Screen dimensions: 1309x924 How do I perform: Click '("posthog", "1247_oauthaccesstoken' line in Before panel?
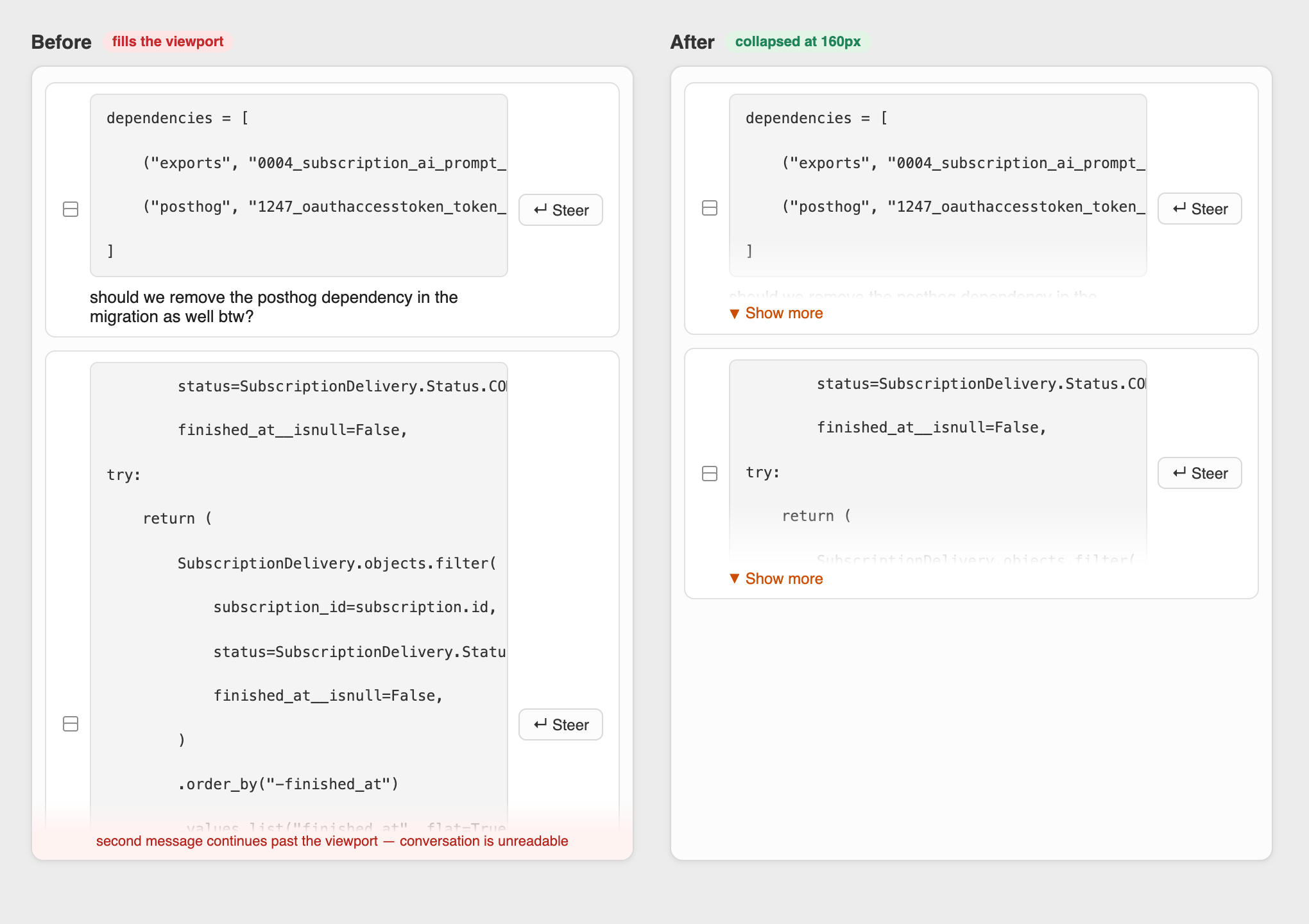click(324, 207)
